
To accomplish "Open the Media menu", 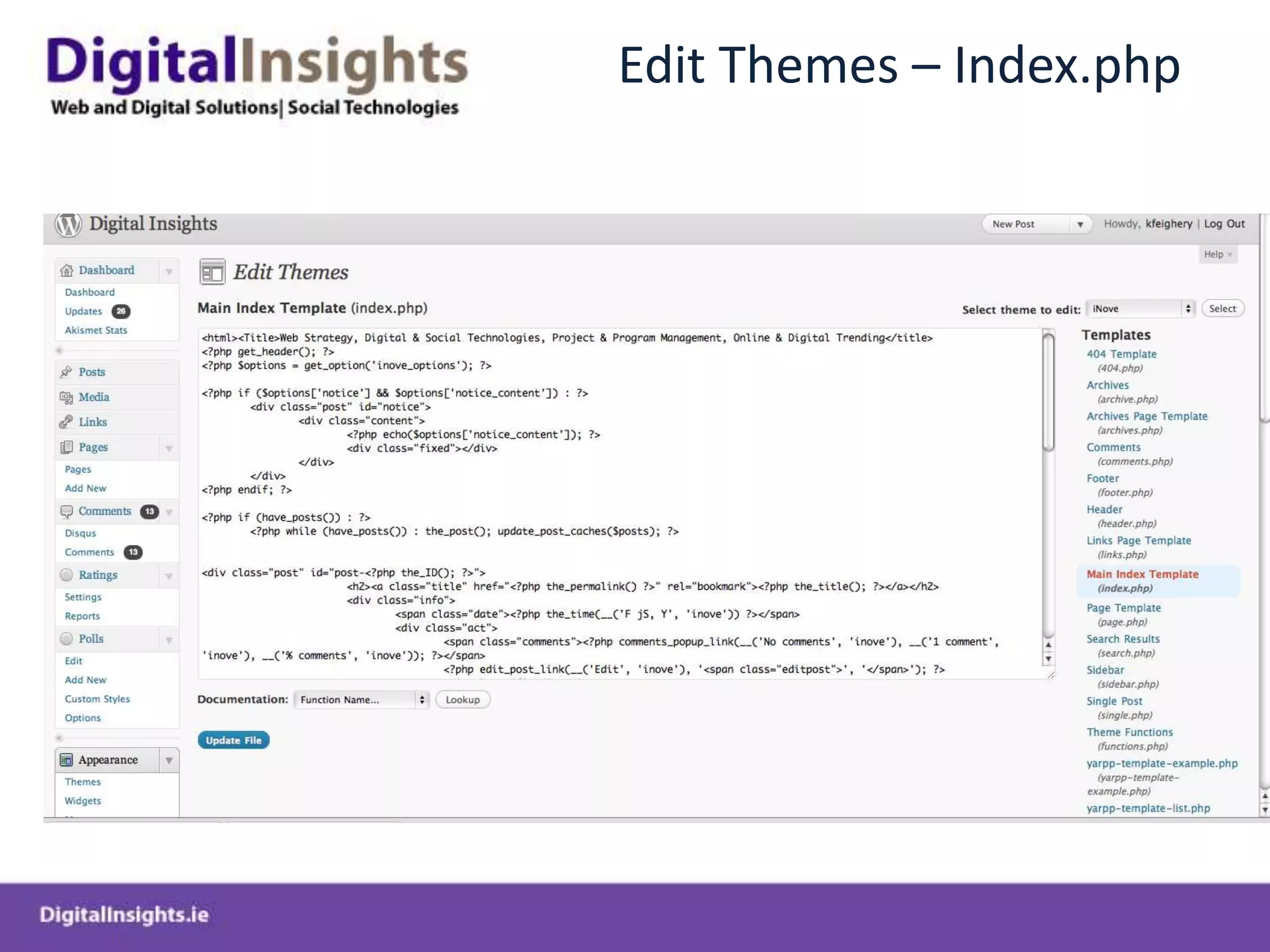I will point(94,397).
